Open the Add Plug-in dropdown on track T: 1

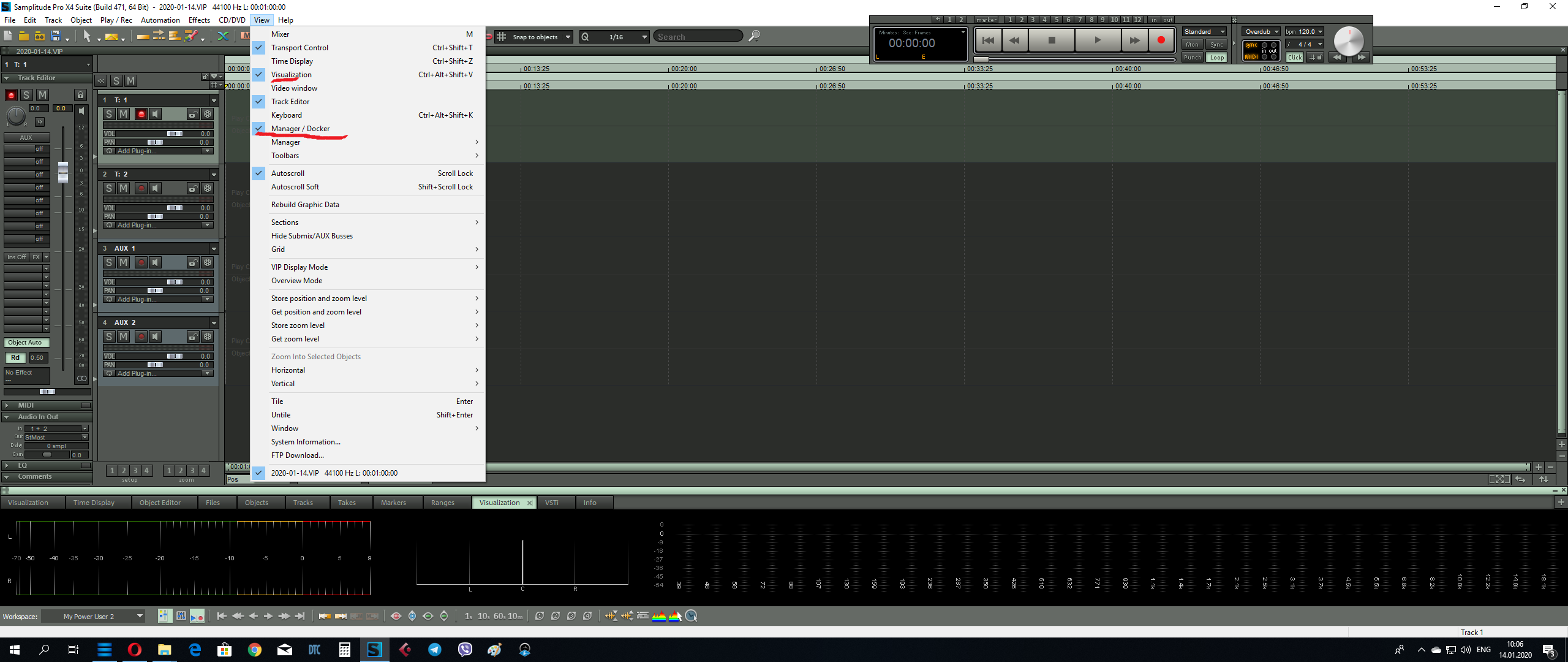(207, 151)
